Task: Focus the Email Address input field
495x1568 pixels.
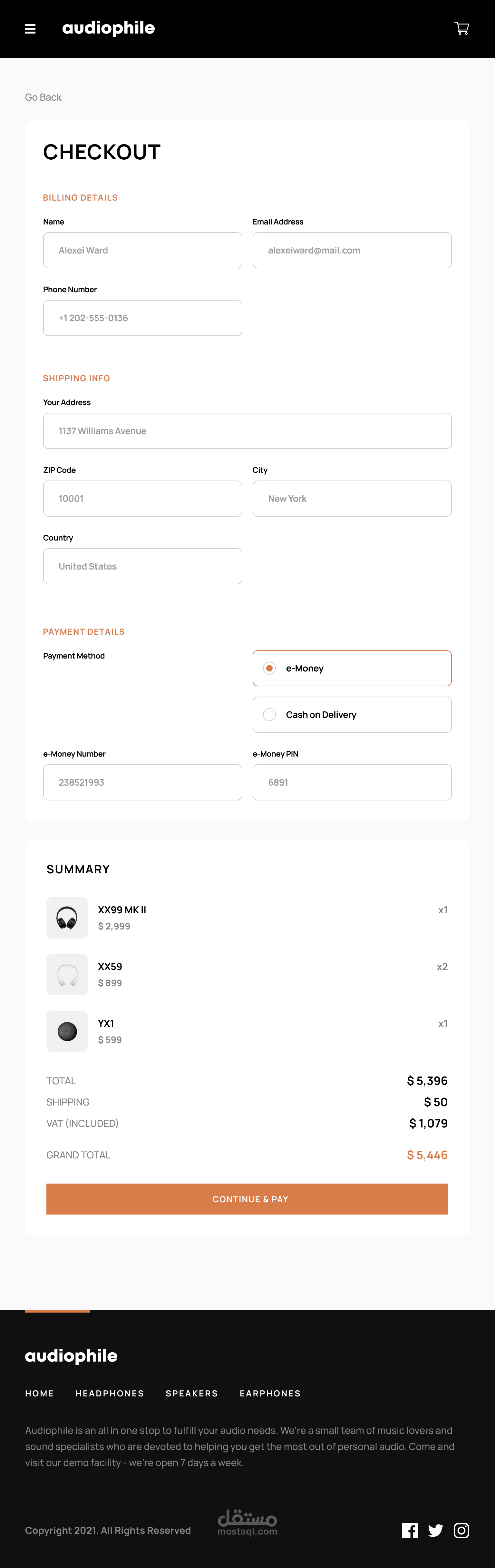Action: click(352, 250)
